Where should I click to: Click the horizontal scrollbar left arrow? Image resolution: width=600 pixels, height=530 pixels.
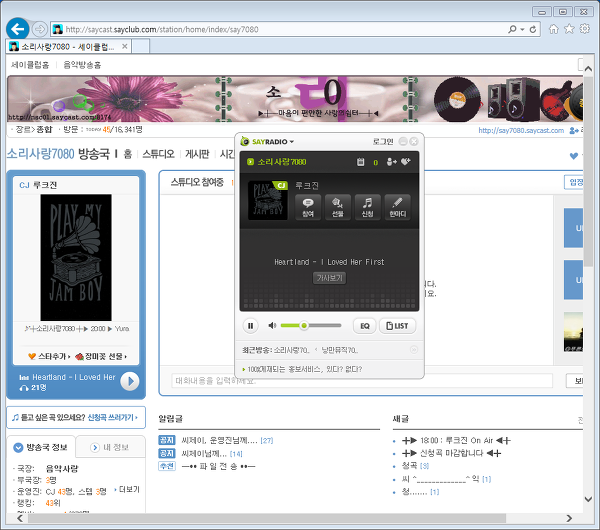pyautogui.click(x=20, y=518)
